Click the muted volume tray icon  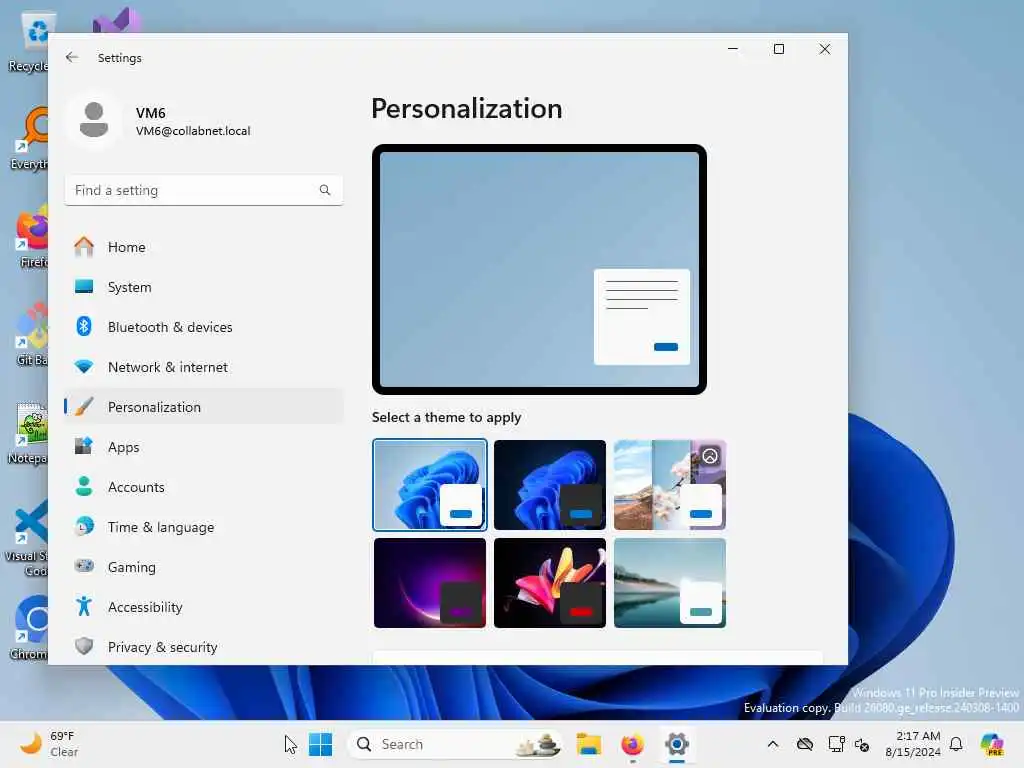(x=862, y=744)
